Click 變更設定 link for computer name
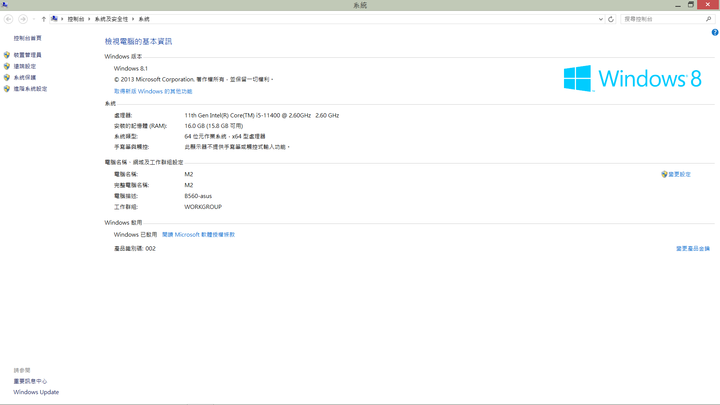720x405 pixels. (679, 174)
